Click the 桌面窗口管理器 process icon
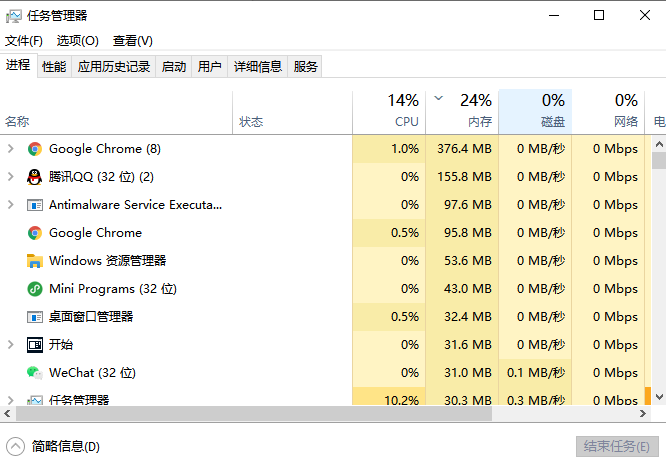 point(34,317)
